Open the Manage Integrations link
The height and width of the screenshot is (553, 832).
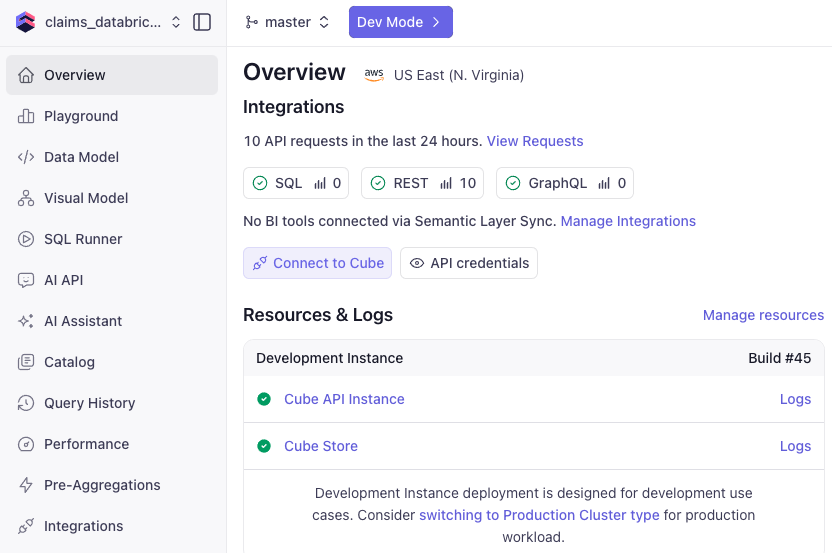point(628,221)
